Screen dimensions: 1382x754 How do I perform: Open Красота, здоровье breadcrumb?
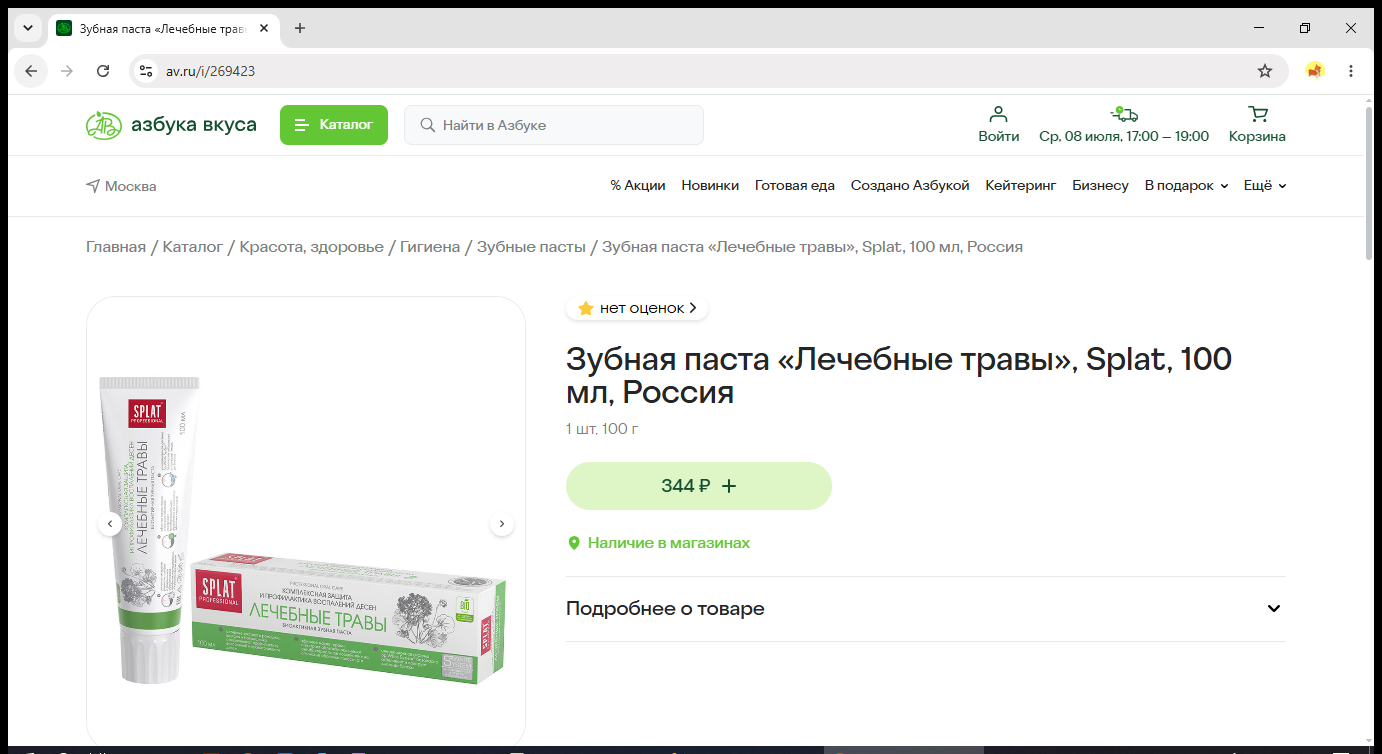coord(312,247)
